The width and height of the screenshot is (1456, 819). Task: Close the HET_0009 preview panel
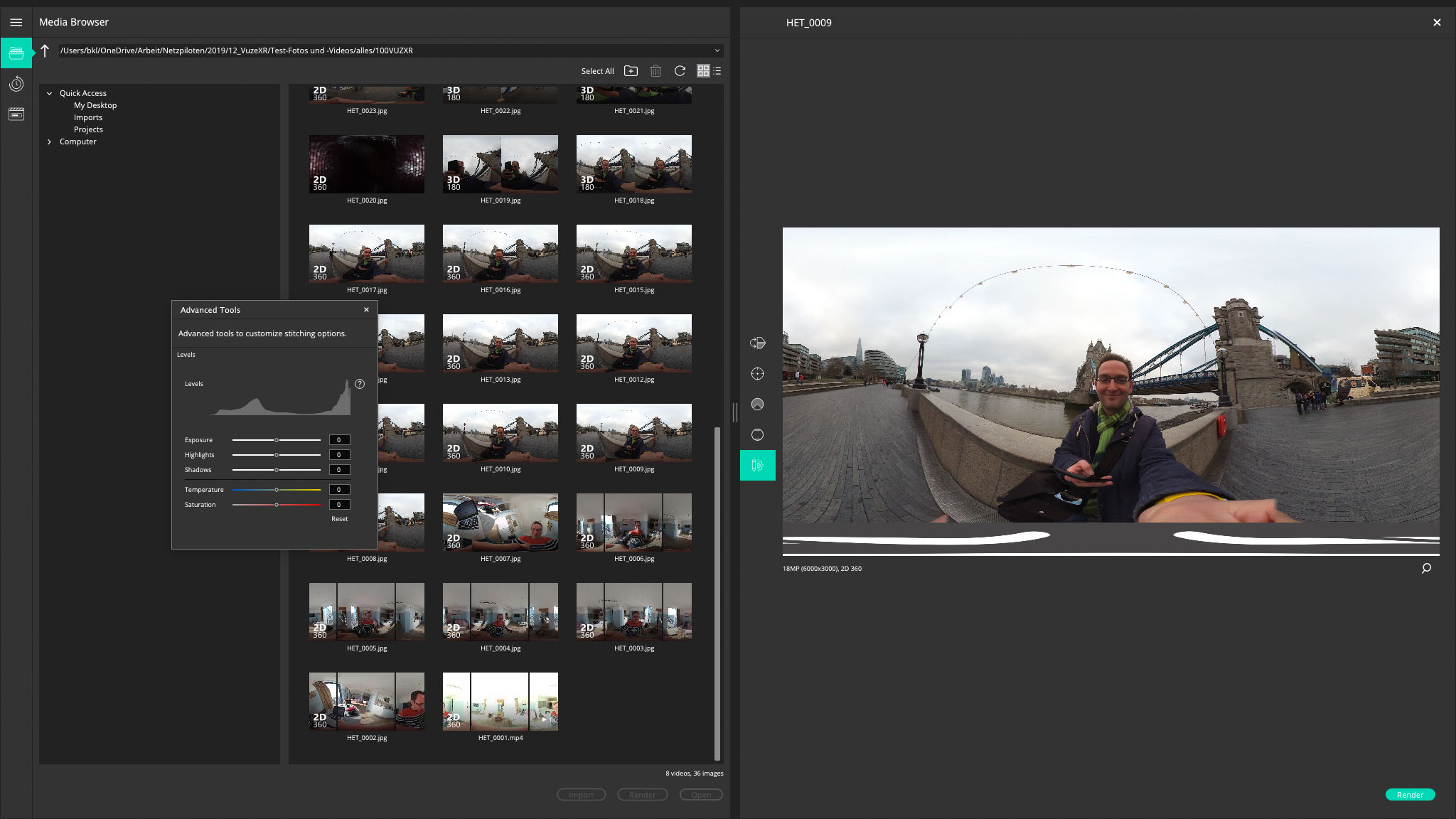pyautogui.click(x=1437, y=23)
